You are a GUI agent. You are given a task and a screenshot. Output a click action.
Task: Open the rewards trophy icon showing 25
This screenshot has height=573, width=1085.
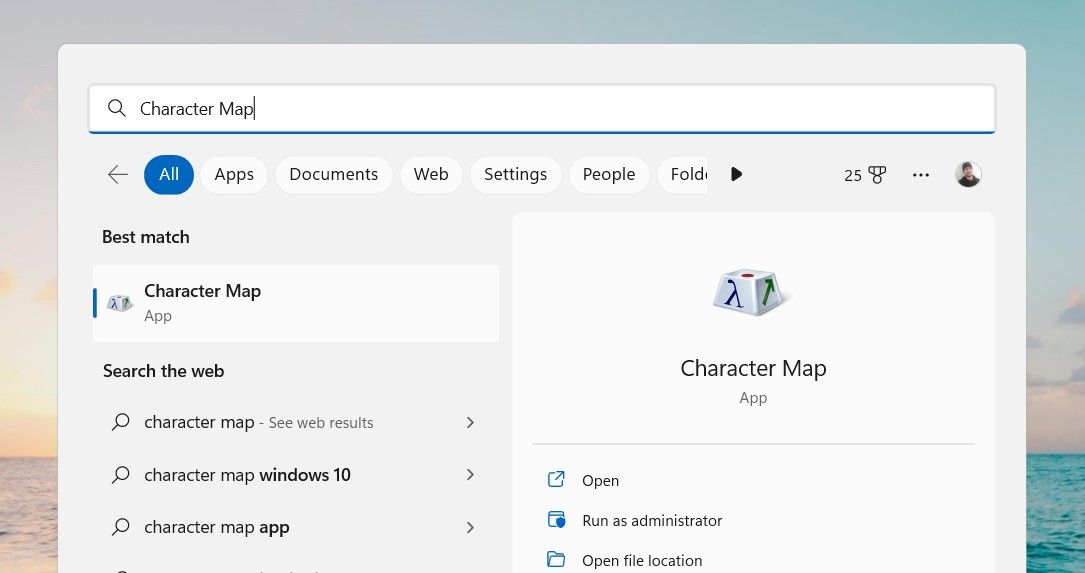click(865, 175)
